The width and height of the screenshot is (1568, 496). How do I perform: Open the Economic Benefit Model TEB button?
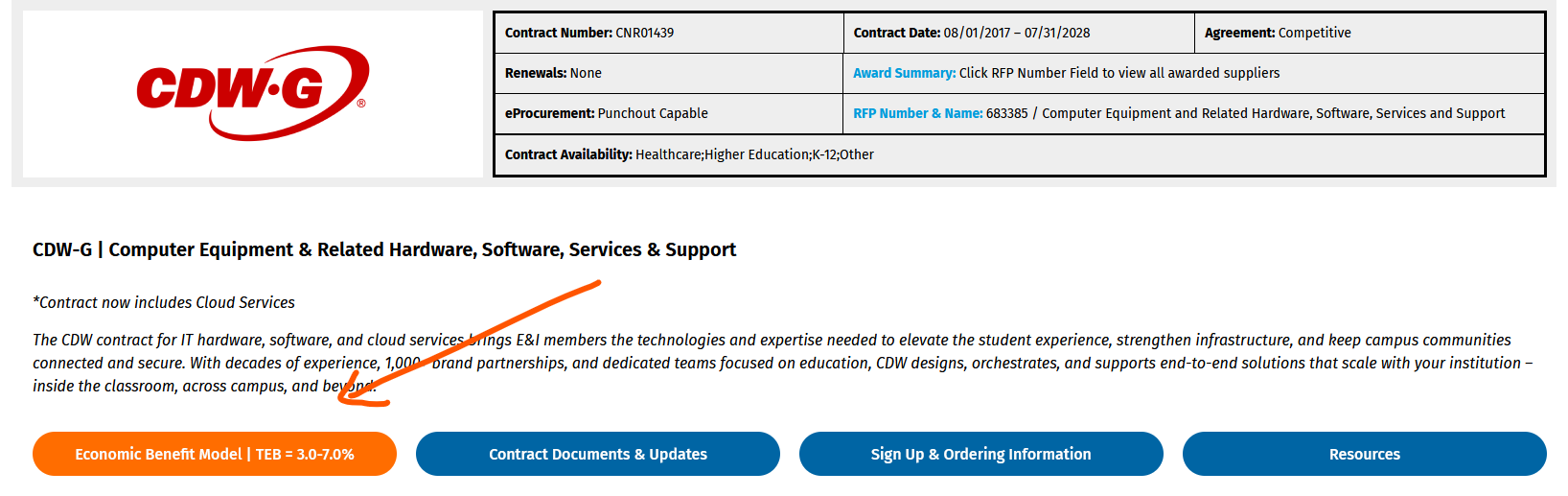coord(215,454)
